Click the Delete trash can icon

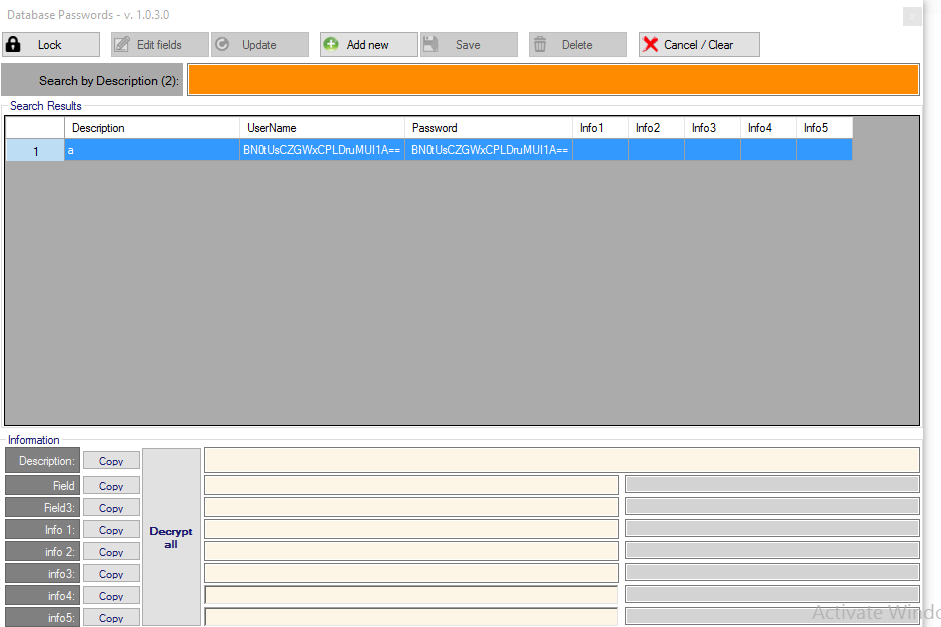point(540,45)
